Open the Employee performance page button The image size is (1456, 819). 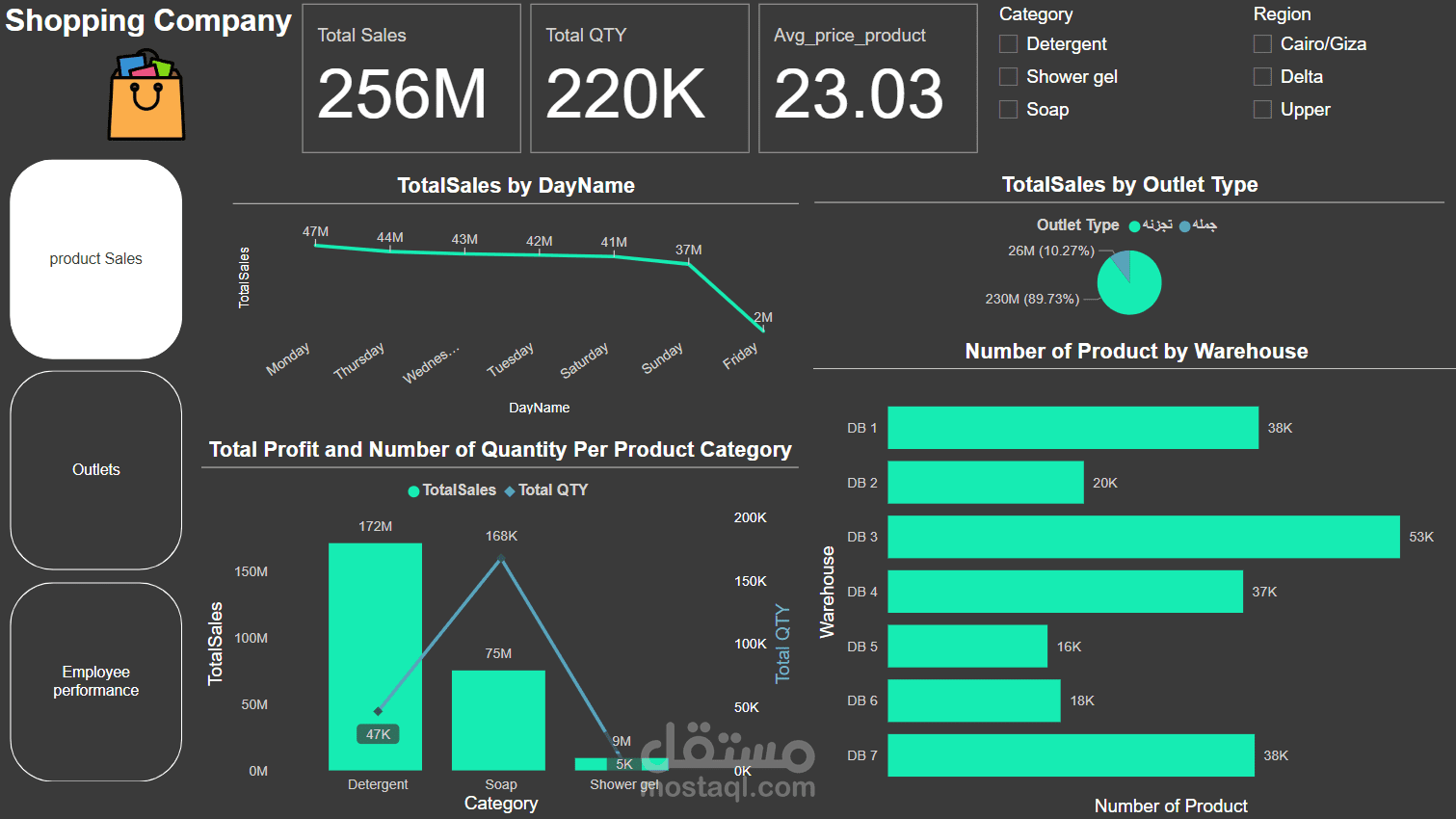(95, 681)
